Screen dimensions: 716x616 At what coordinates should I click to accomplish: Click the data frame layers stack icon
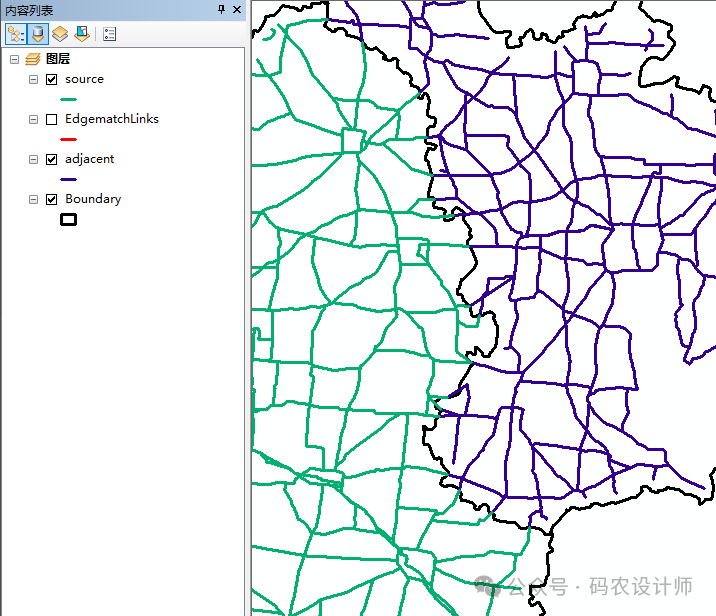(x=33, y=59)
